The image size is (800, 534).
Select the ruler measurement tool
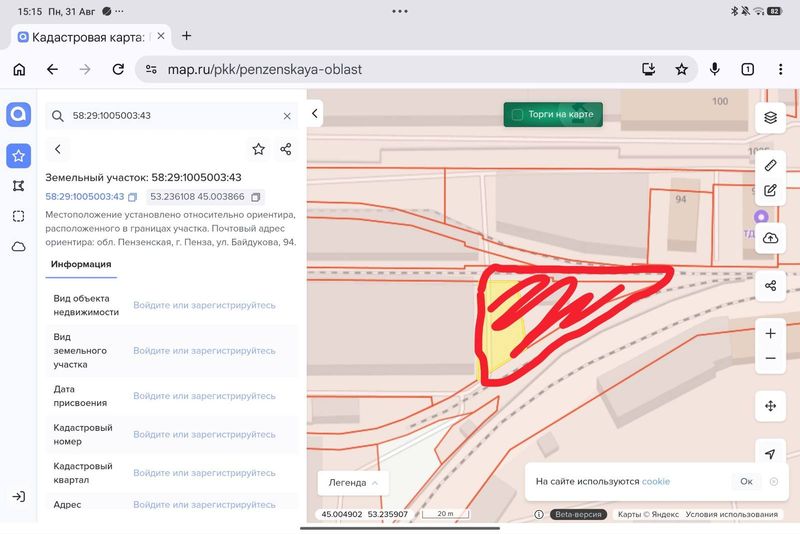[770, 165]
